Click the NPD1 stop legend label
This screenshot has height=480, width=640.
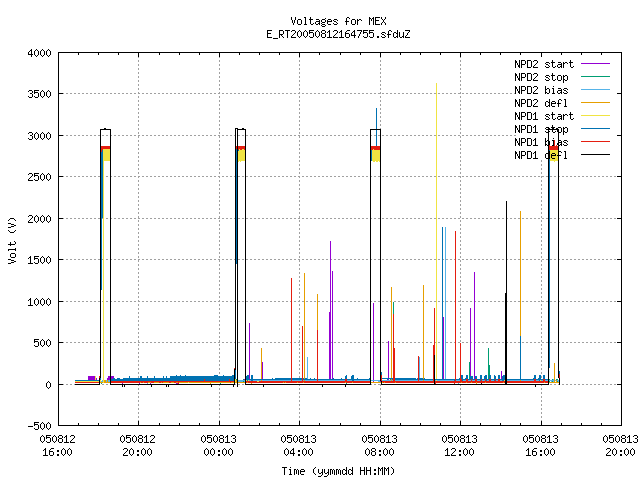541,129
